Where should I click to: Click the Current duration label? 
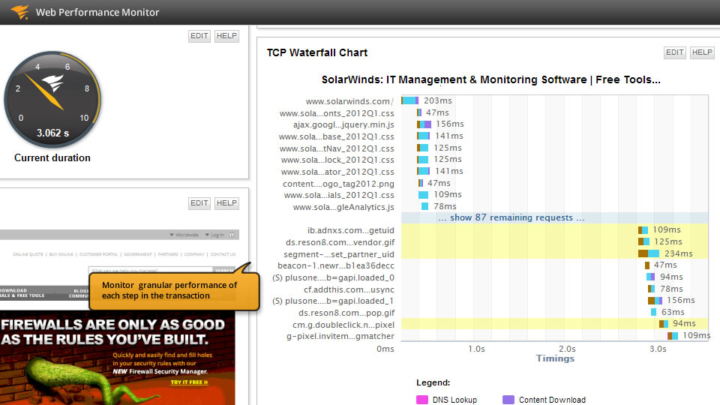pos(52,158)
